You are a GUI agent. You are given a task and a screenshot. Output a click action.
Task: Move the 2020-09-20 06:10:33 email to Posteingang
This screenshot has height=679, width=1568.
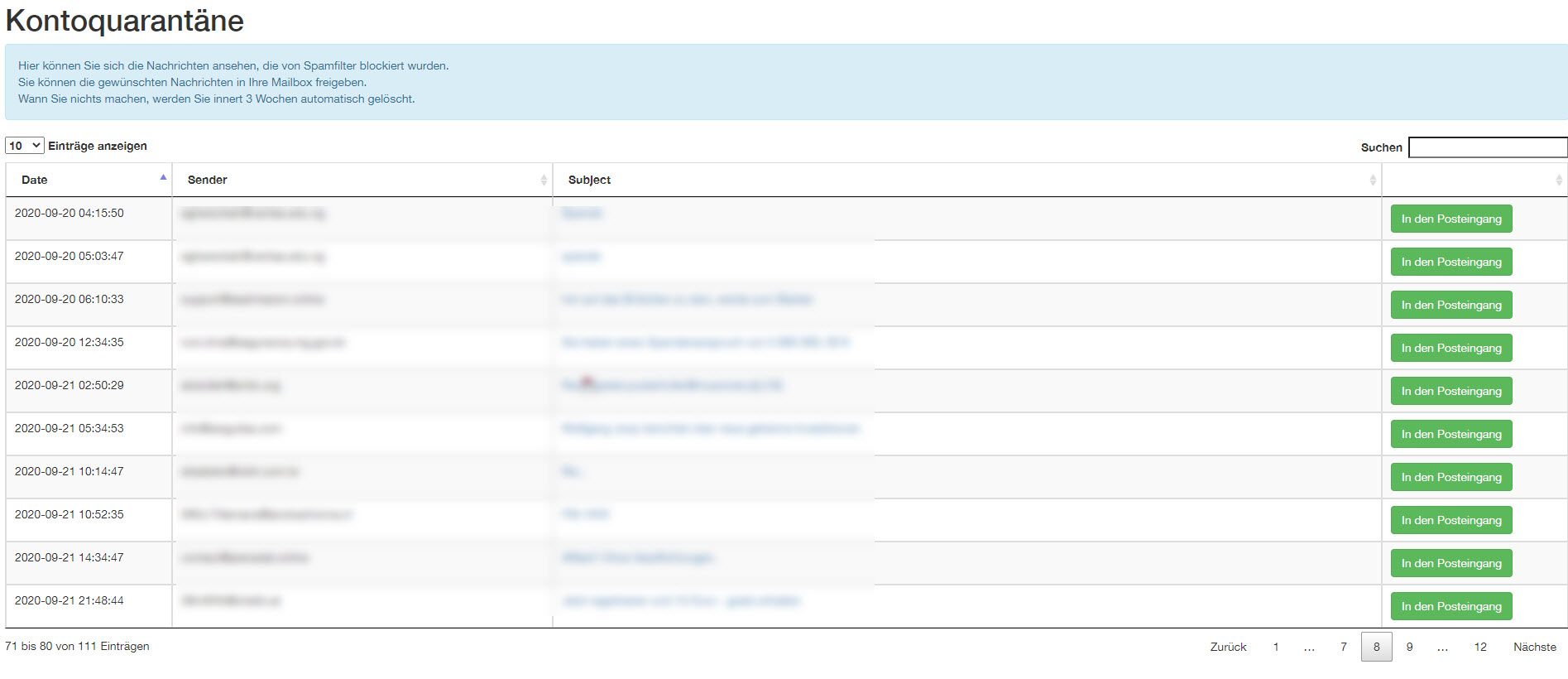pos(1451,306)
